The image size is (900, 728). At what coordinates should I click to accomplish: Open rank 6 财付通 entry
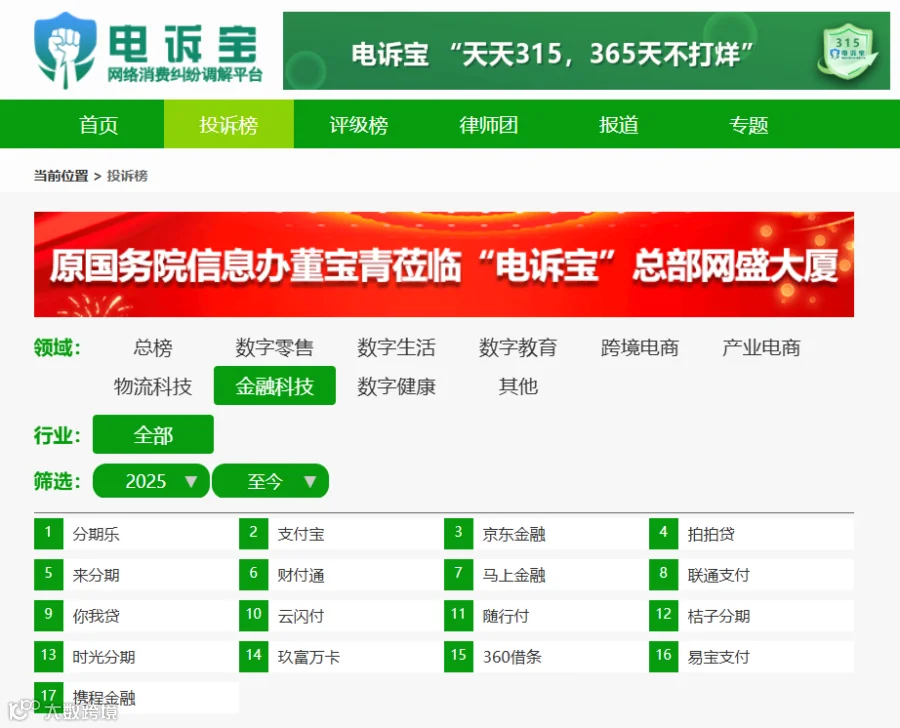(341, 575)
